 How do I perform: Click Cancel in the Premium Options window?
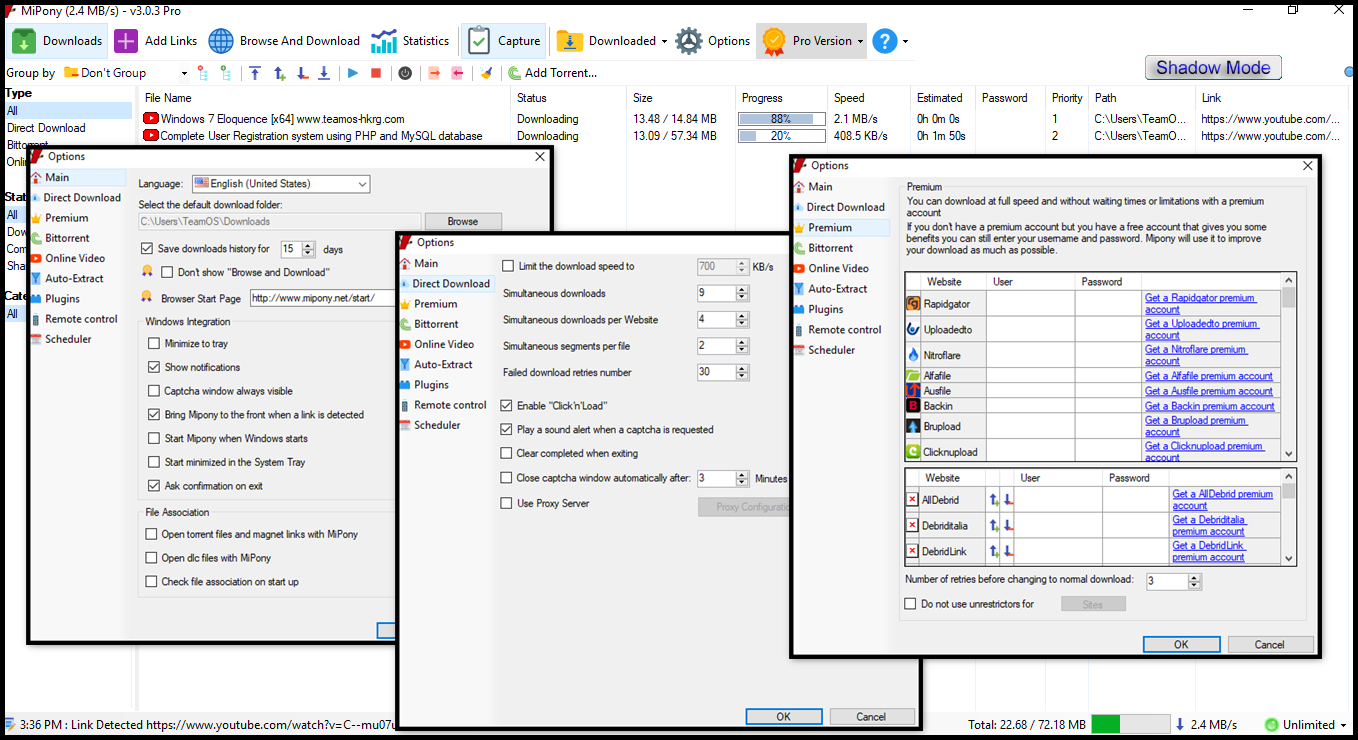pyautogui.click(x=1270, y=645)
